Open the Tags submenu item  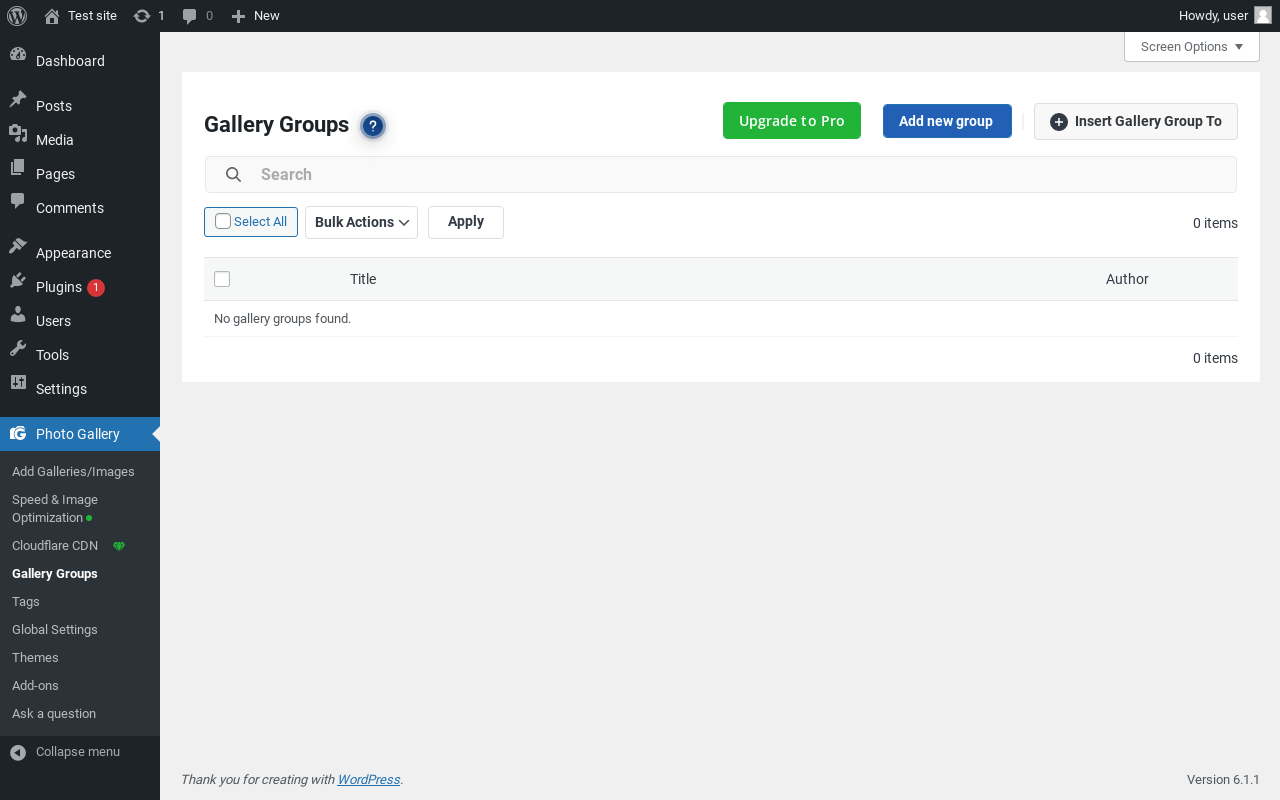(x=26, y=602)
